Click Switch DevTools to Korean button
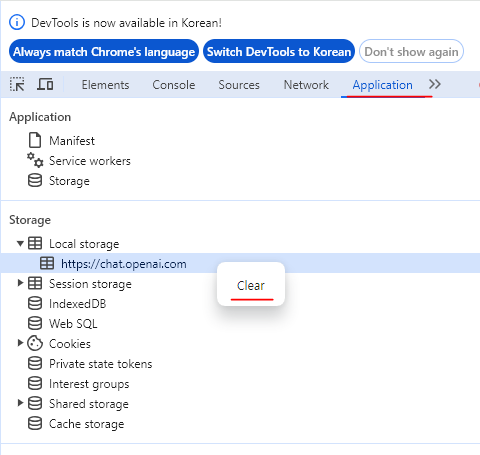This screenshot has width=480, height=455. (279, 51)
